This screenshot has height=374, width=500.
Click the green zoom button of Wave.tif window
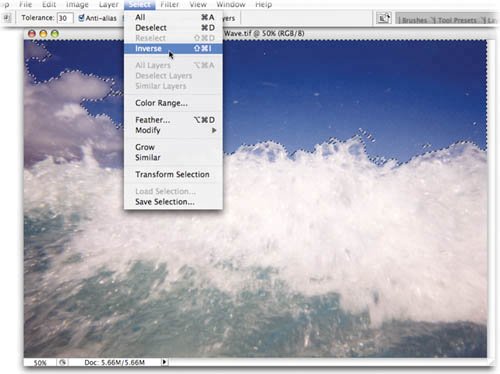(55, 33)
